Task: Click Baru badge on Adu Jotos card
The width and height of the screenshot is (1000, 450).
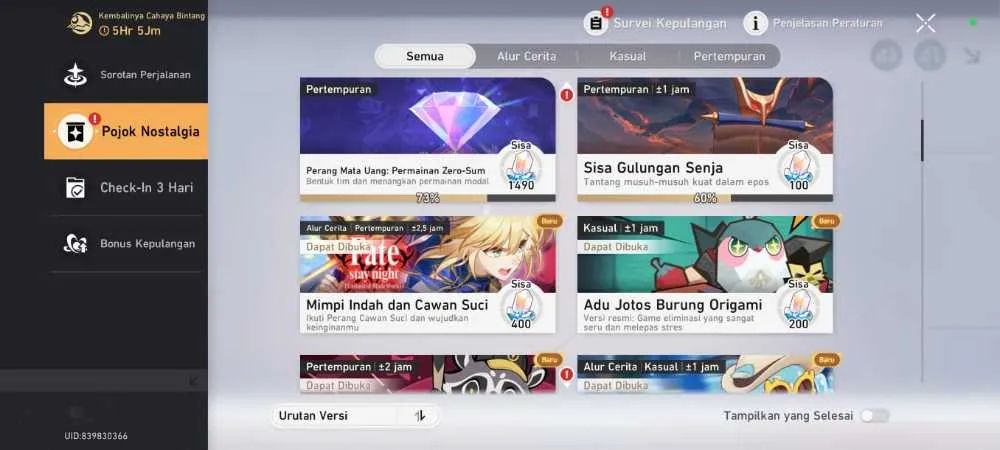Action: 826,221
